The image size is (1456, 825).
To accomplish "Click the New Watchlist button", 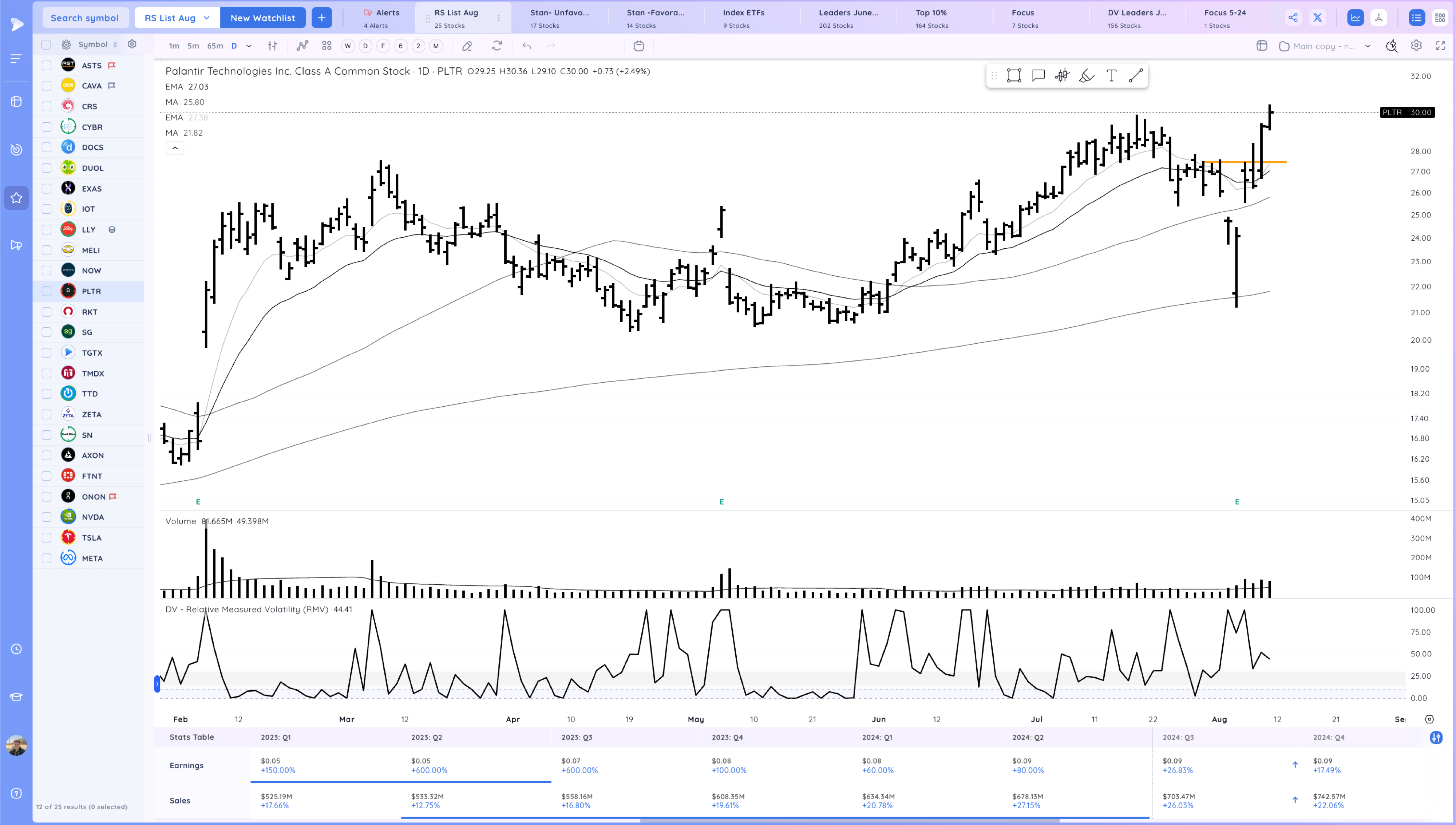I will coord(263,17).
